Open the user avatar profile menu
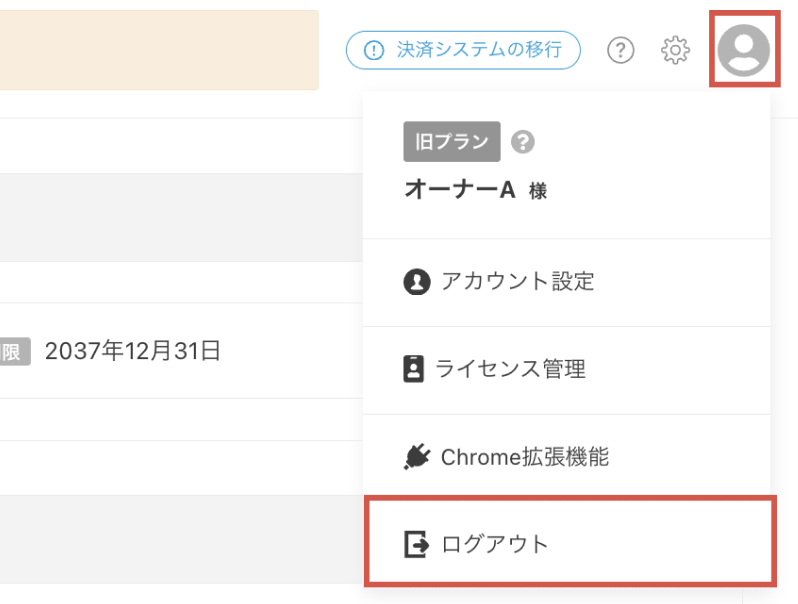The height and width of the screenshot is (604, 798). pyautogui.click(x=743, y=50)
